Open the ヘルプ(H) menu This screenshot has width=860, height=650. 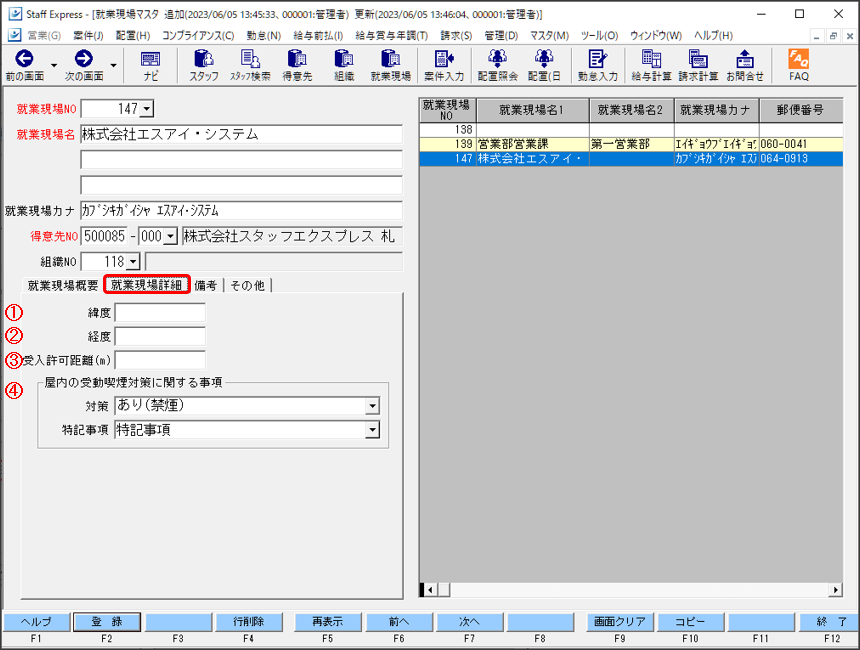pos(713,36)
